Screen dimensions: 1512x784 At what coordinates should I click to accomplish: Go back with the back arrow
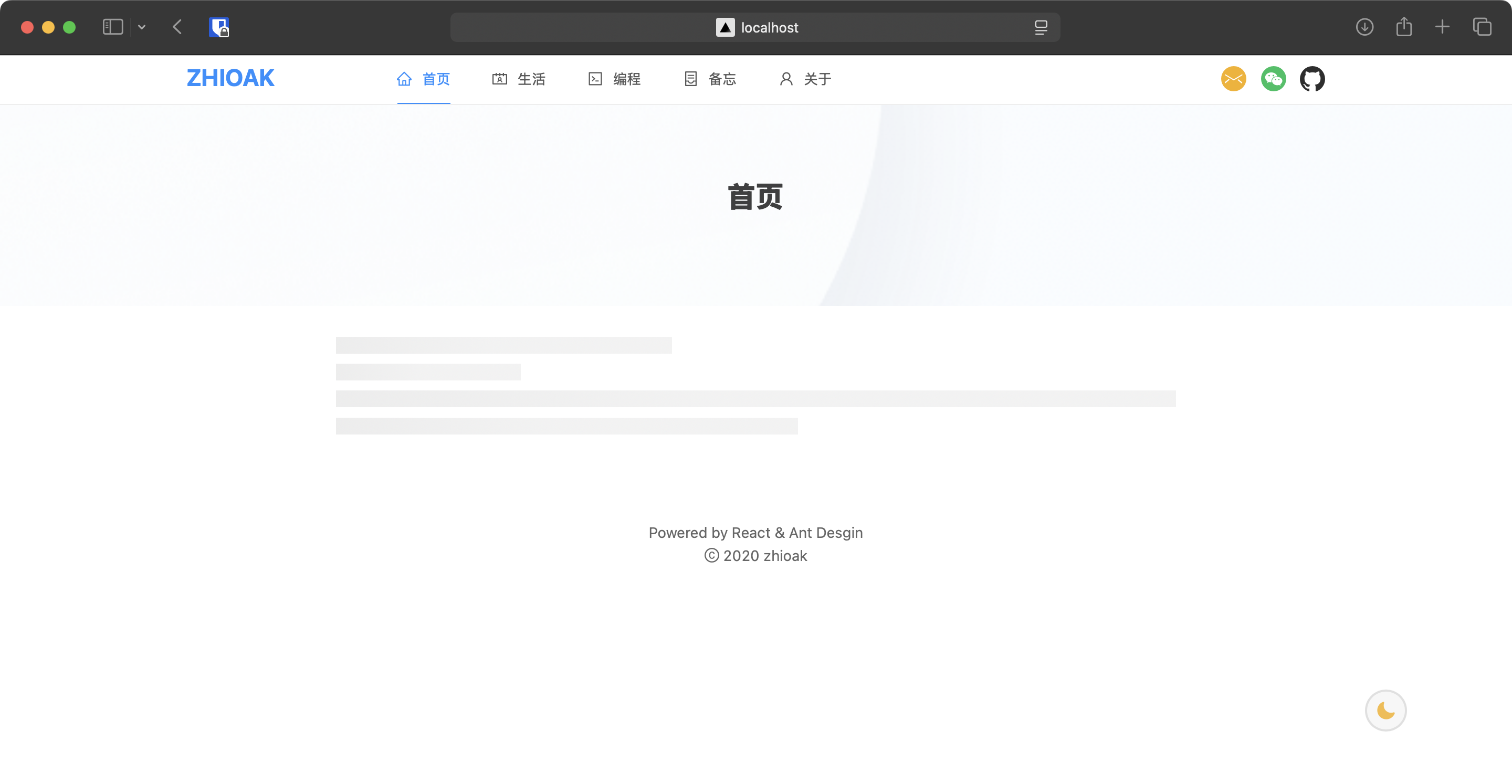coord(177,27)
